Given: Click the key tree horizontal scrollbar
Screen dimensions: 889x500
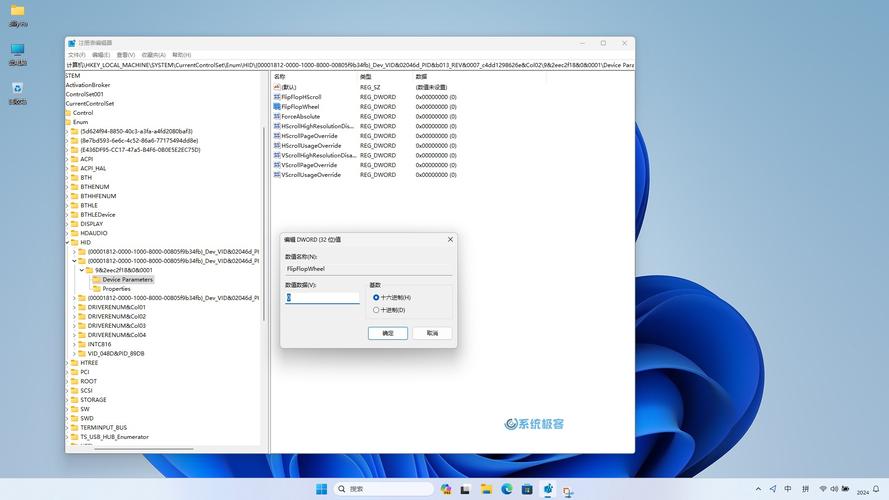Looking at the screenshot, I should (x=144, y=449).
